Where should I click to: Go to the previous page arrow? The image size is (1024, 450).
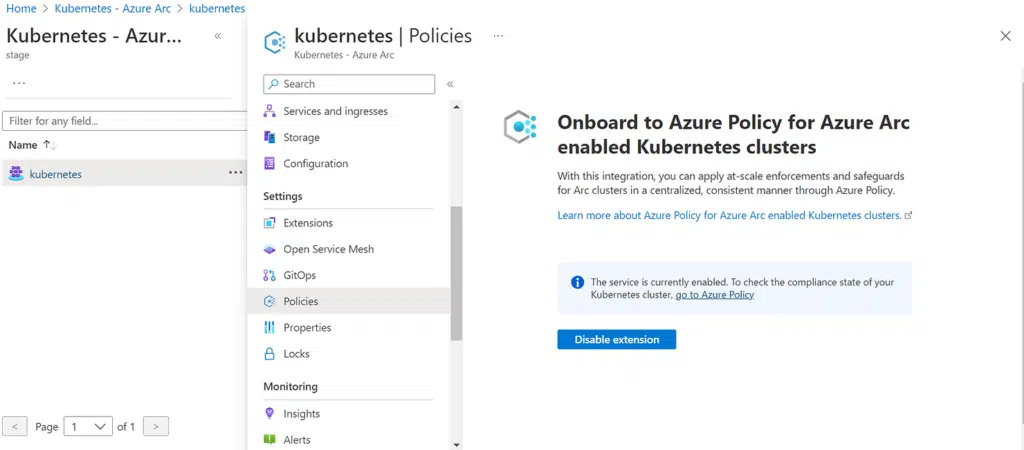click(15, 426)
